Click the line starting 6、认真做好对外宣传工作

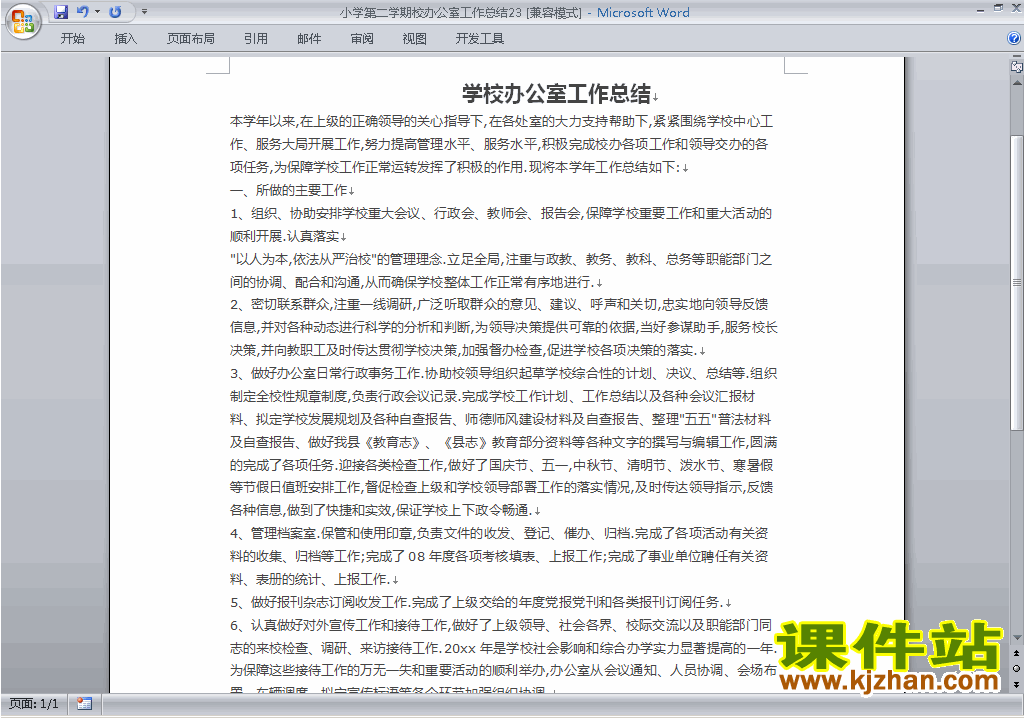pos(501,625)
